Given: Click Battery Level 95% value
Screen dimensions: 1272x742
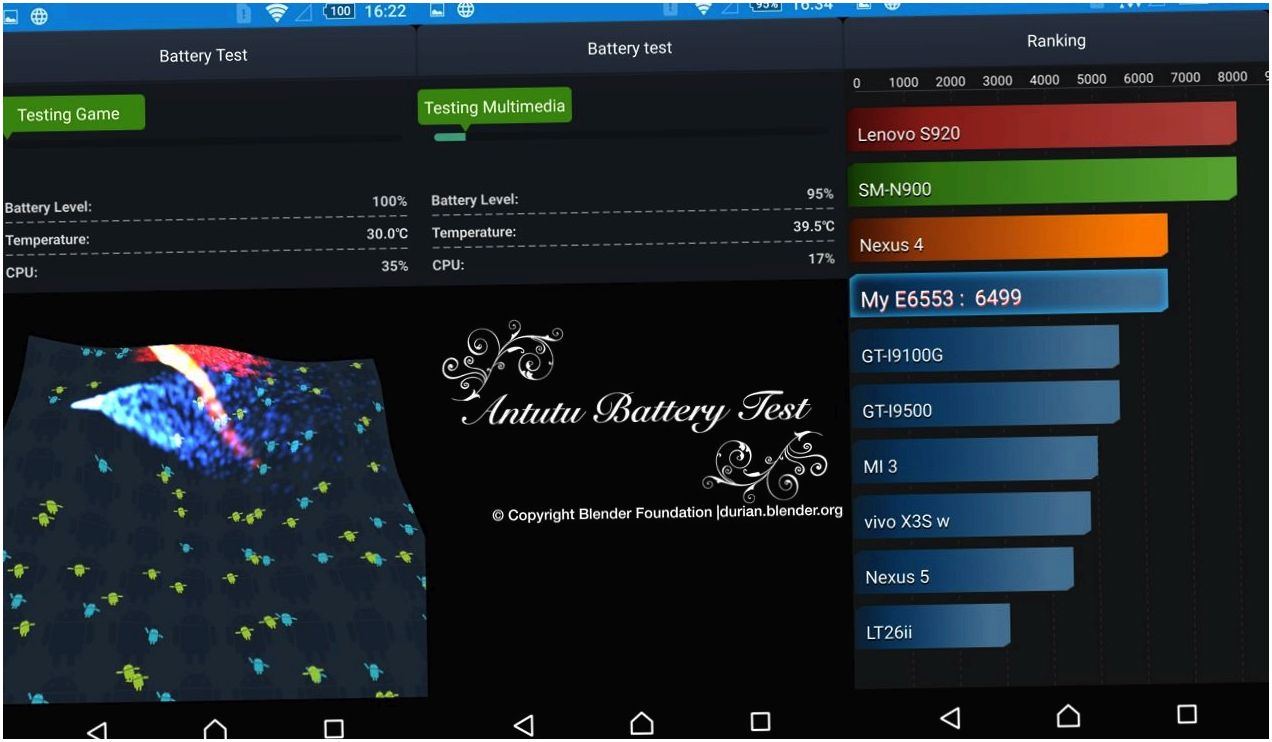Looking at the screenshot, I should pyautogui.click(x=820, y=194).
